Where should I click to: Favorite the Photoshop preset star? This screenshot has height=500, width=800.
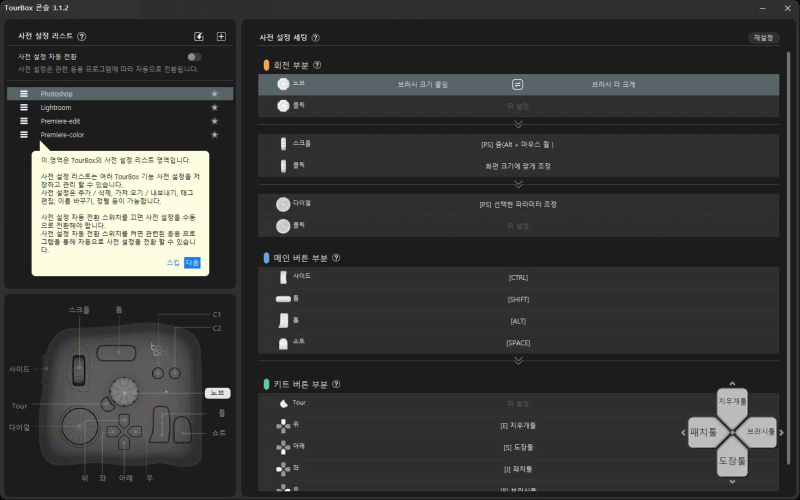pos(215,94)
